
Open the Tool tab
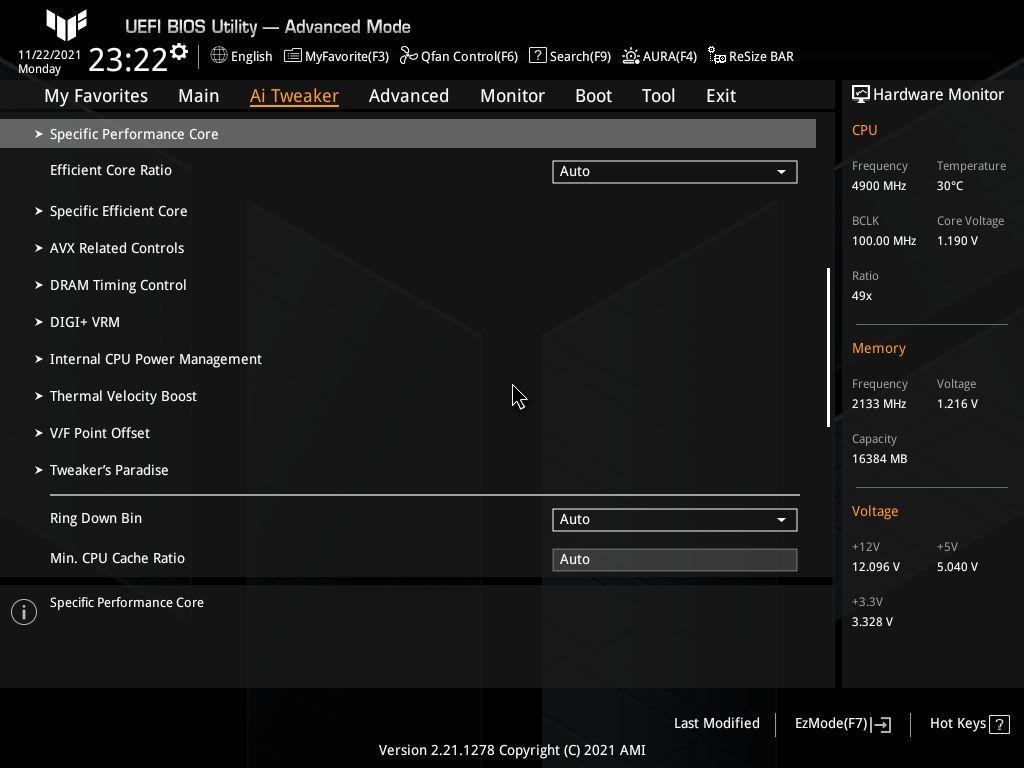click(x=658, y=96)
